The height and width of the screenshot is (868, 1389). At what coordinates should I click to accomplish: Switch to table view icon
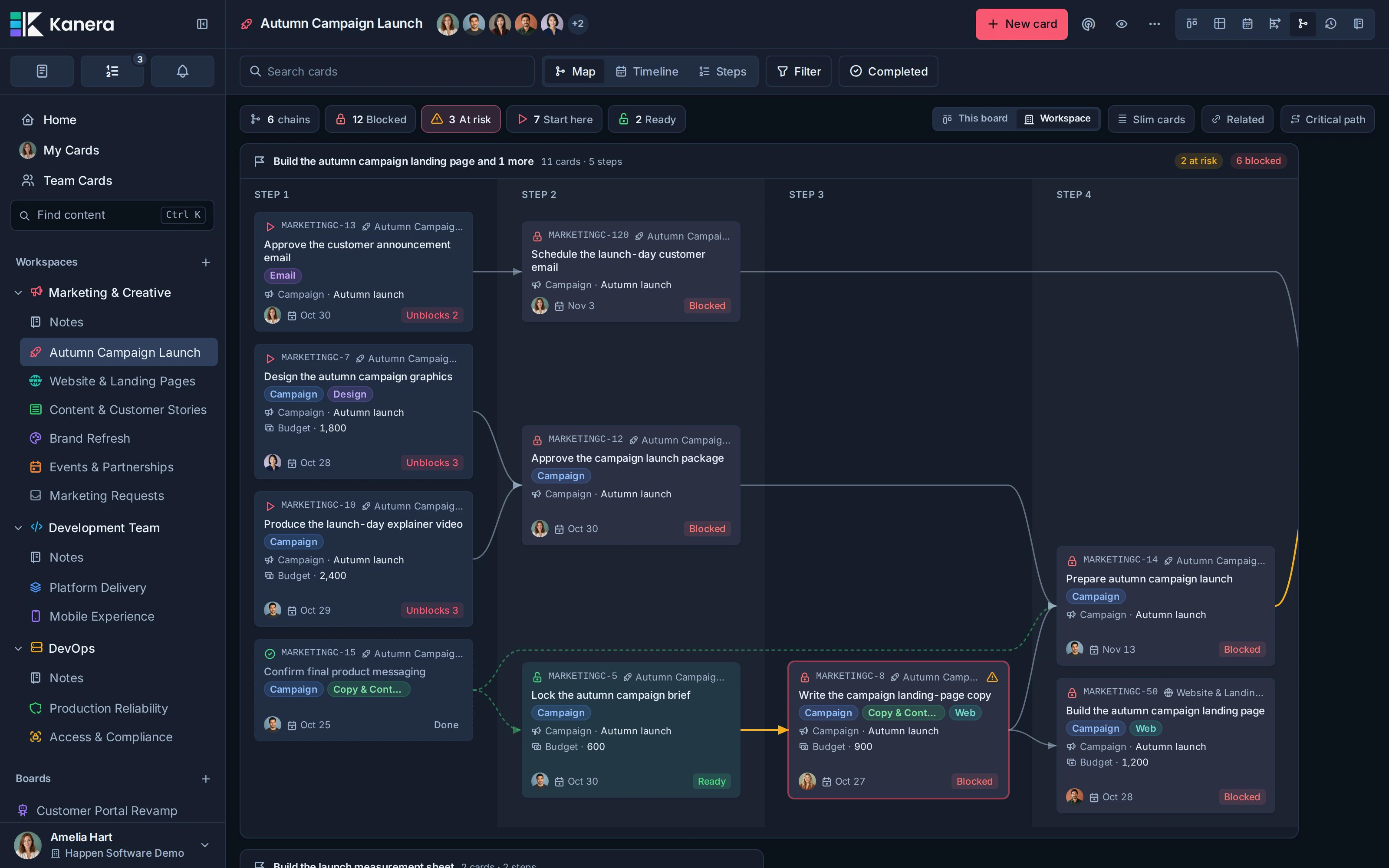pyautogui.click(x=1220, y=23)
